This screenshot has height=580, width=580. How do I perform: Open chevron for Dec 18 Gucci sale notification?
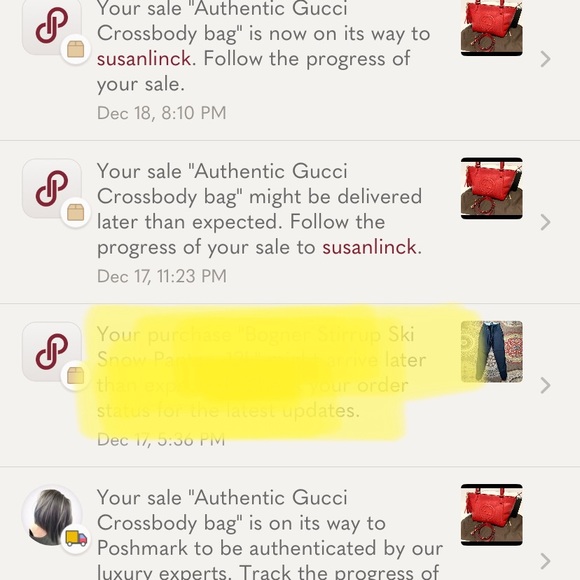tap(545, 59)
